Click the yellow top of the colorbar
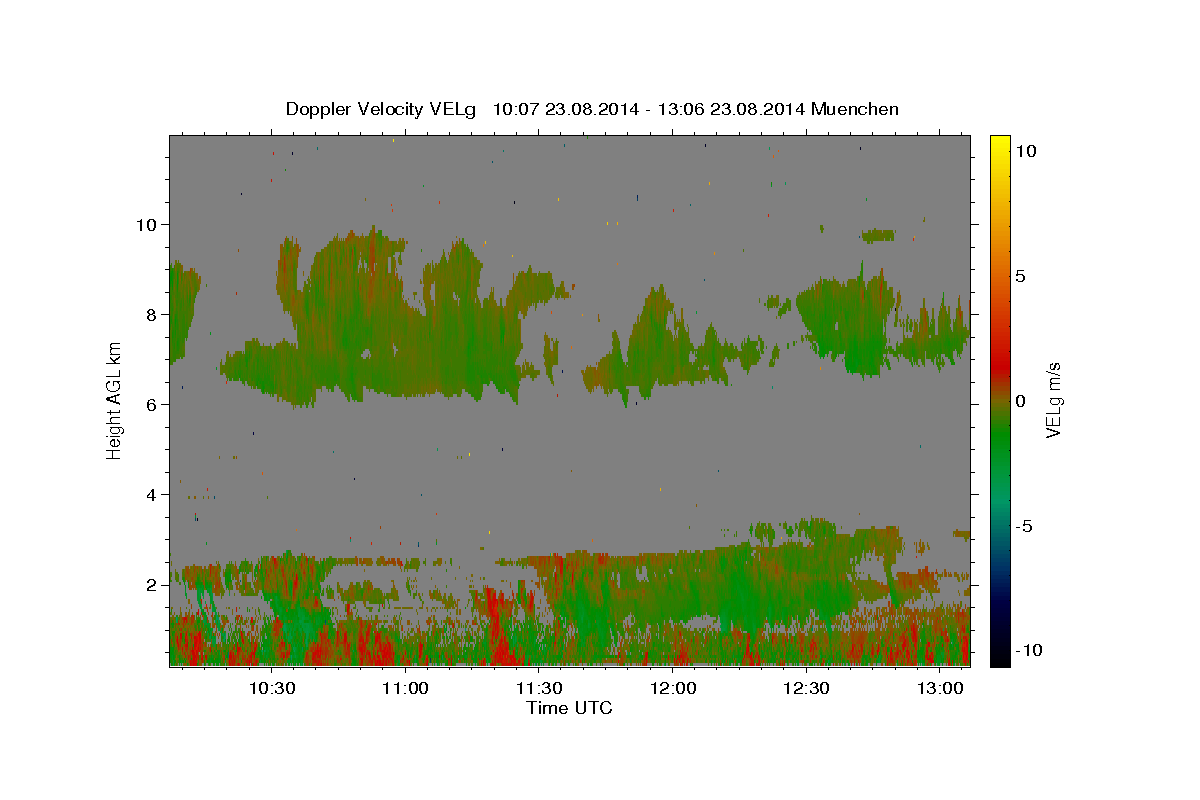 click(1000, 145)
